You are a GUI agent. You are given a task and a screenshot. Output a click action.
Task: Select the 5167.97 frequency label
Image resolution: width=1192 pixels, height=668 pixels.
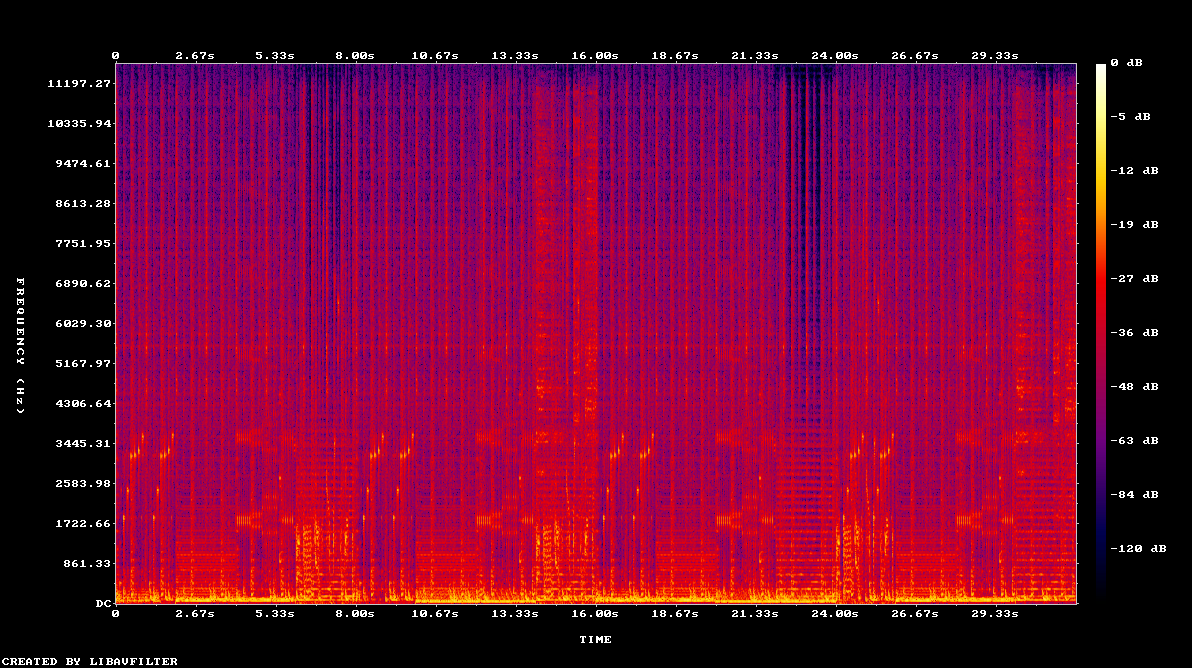tap(83, 363)
